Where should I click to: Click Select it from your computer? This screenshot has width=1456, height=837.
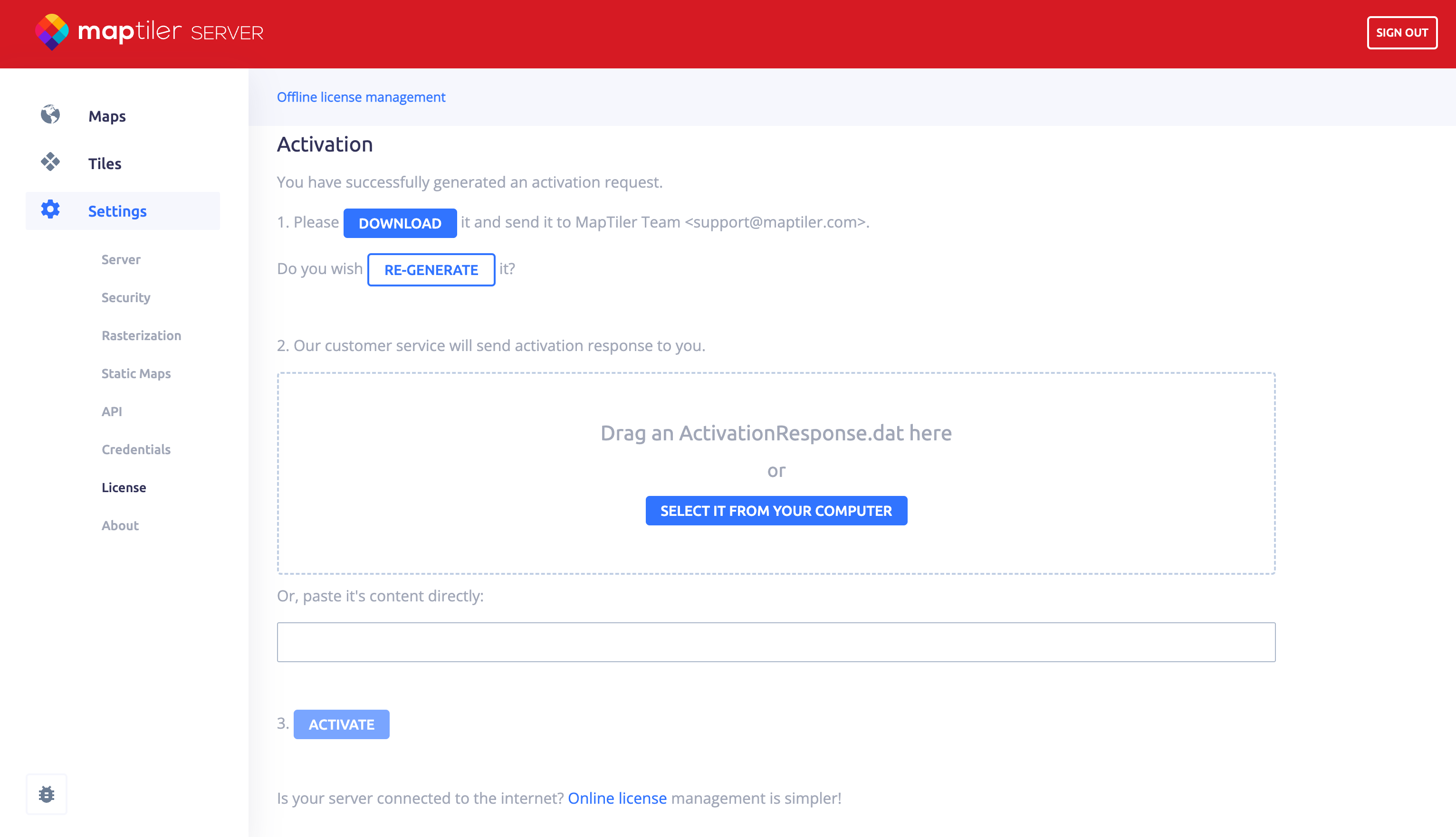coord(776,511)
